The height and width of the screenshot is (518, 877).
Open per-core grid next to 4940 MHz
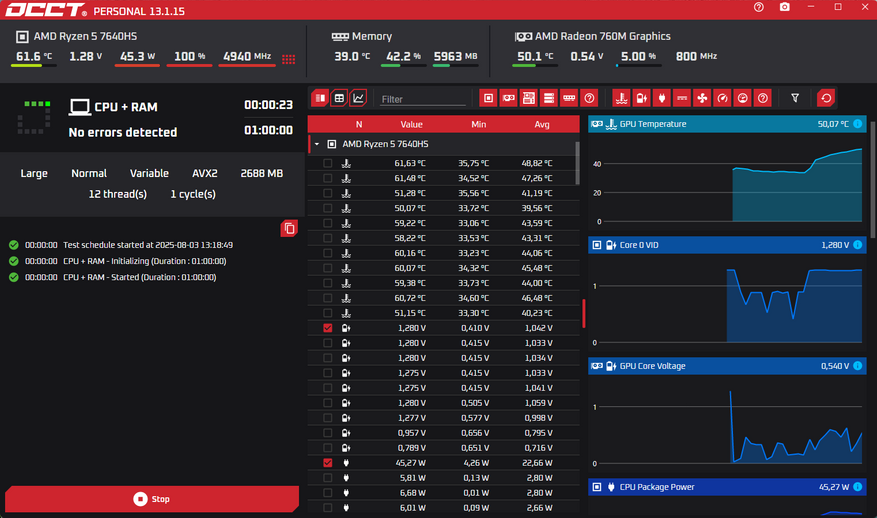click(x=289, y=59)
